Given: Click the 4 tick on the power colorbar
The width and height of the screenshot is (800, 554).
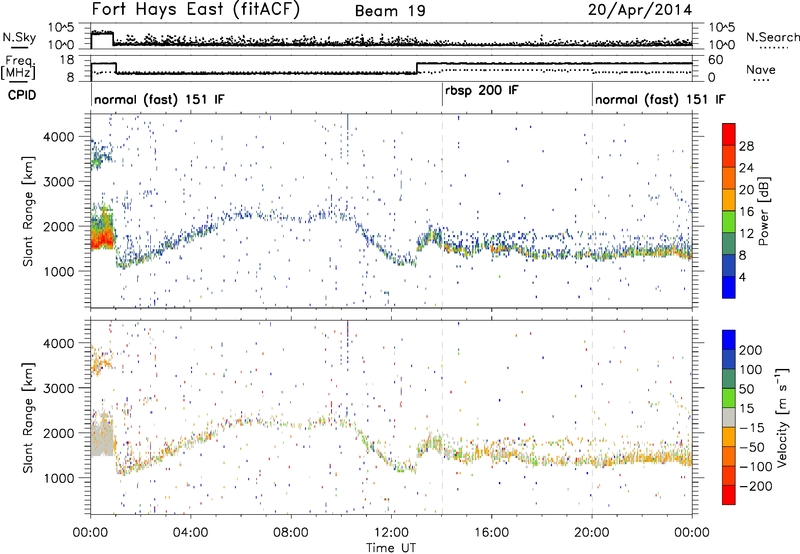Looking at the screenshot, I should [x=742, y=277].
